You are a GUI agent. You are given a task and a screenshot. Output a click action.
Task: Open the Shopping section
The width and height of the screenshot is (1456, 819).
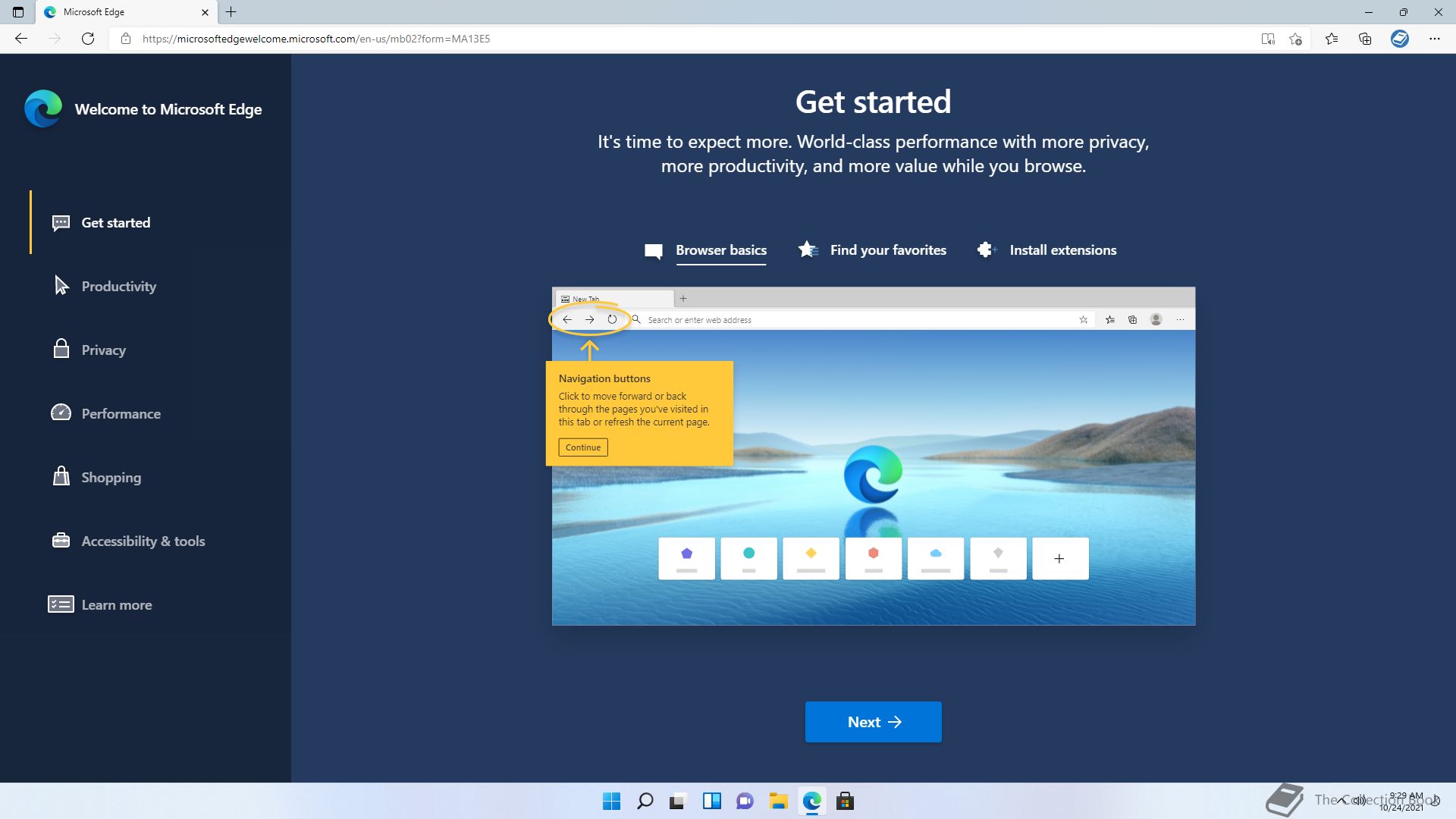[111, 477]
